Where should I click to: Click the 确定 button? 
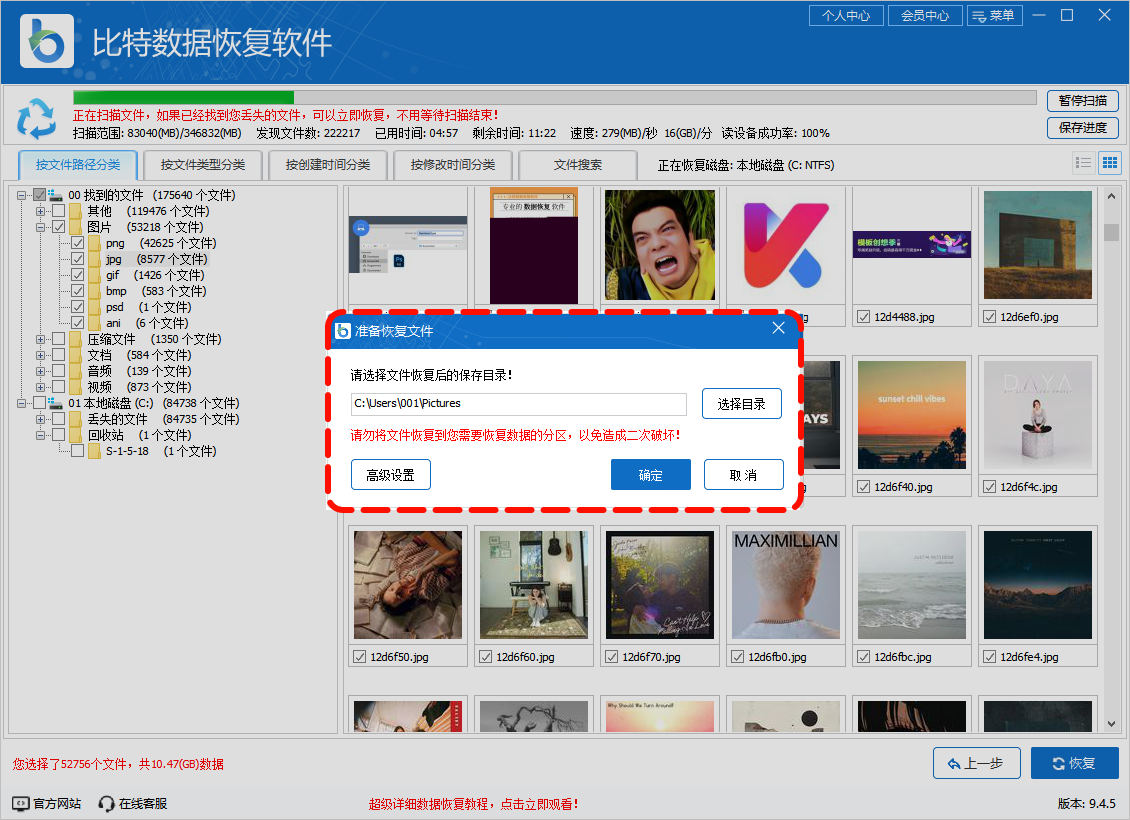[651, 475]
